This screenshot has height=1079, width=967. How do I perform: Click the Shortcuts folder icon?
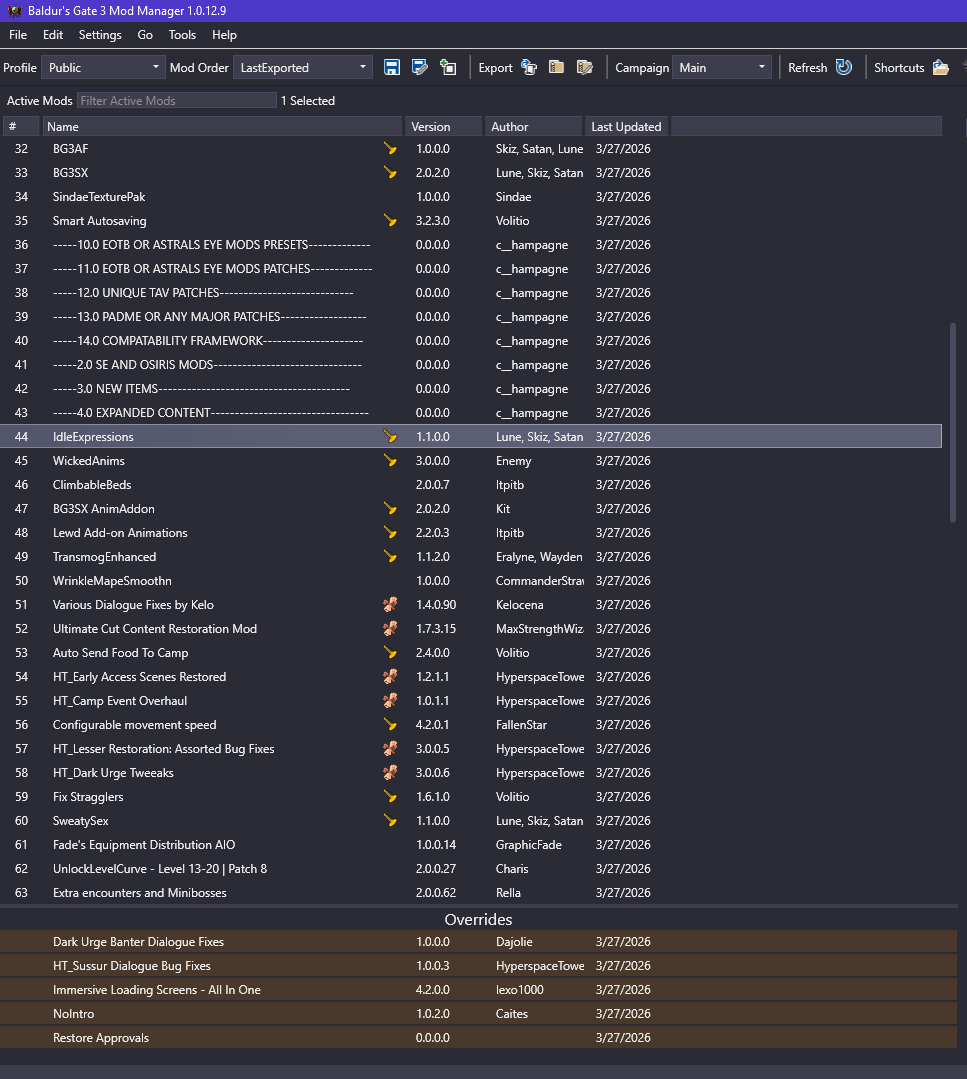tap(941, 67)
